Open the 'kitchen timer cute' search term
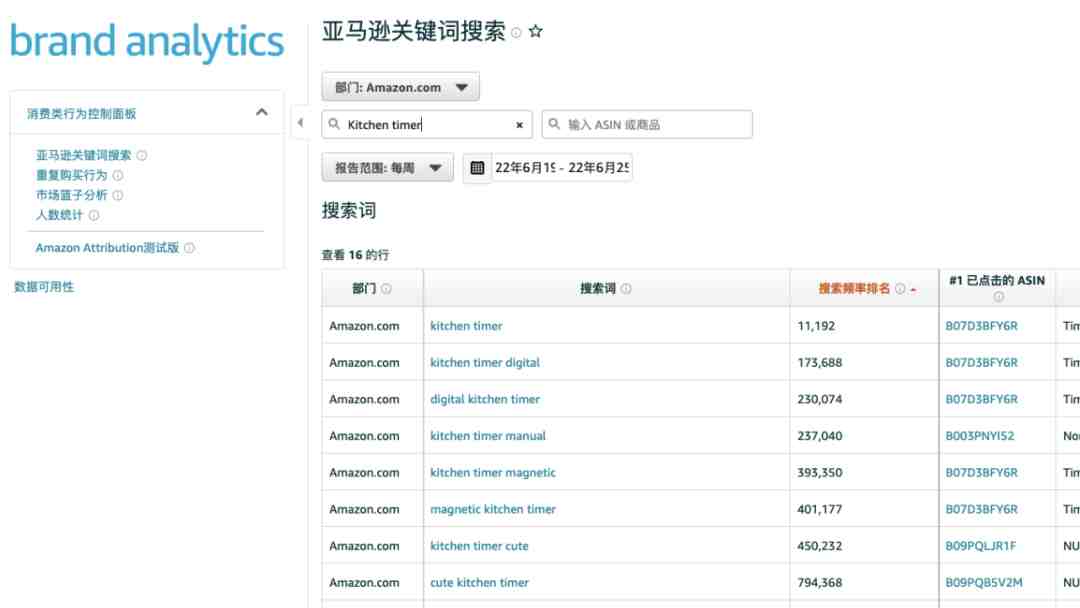The width and height of the screenshot is (1080, 608). [479, 546]
